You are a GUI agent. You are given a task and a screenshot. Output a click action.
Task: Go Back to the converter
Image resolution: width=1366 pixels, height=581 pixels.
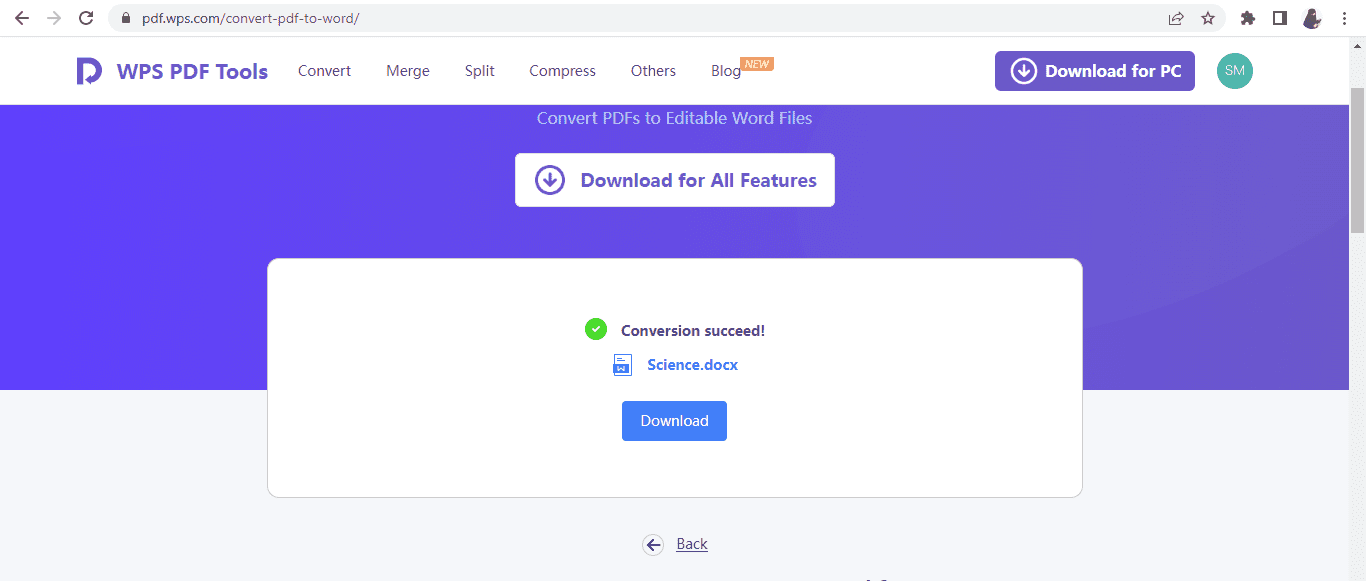coord(691,543)
